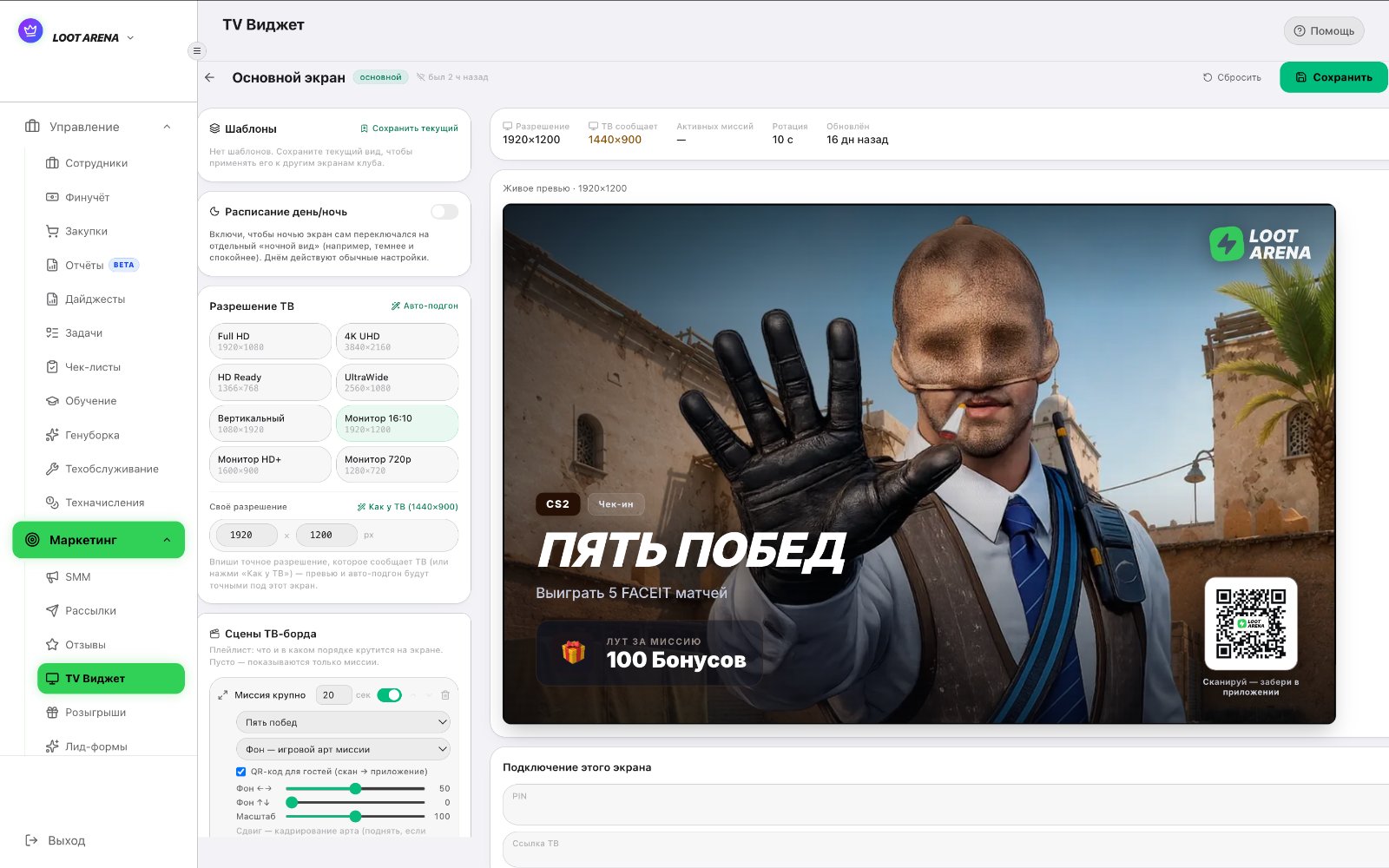Viewport: 1389px width, 868px height.
Task: Click the Техобслуживание wrench icon
Action: tap(52, 469)
